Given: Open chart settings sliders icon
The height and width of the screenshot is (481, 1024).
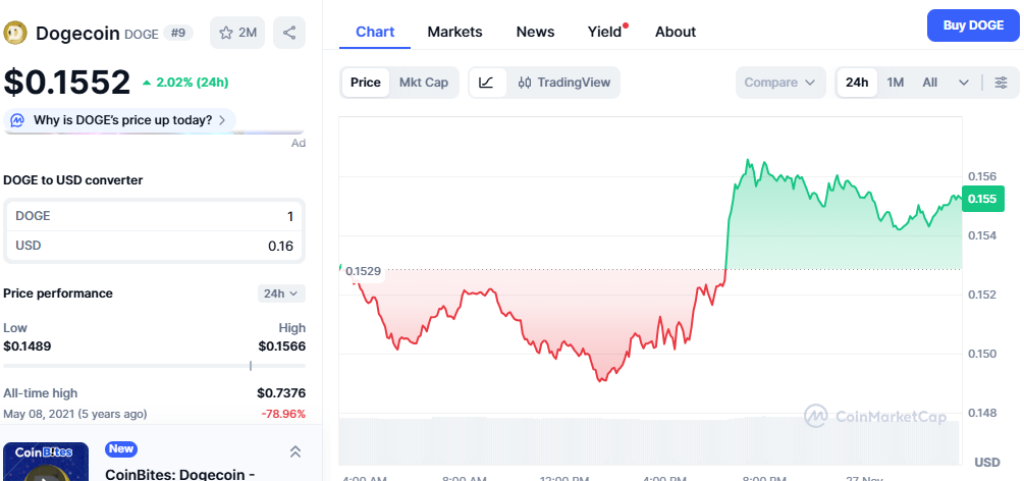Looking at the screenshot, I should (x=1000, y=82).
